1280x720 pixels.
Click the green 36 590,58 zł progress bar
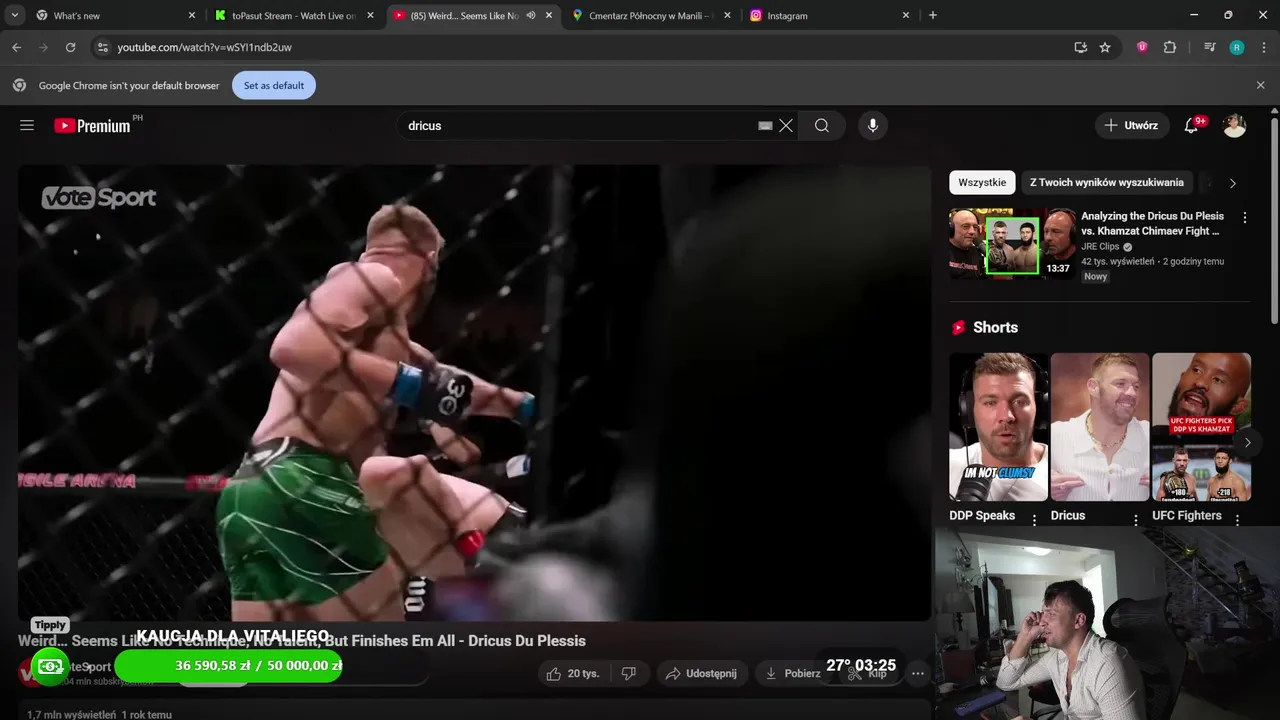pyautogui.click(x=229, y=666)
